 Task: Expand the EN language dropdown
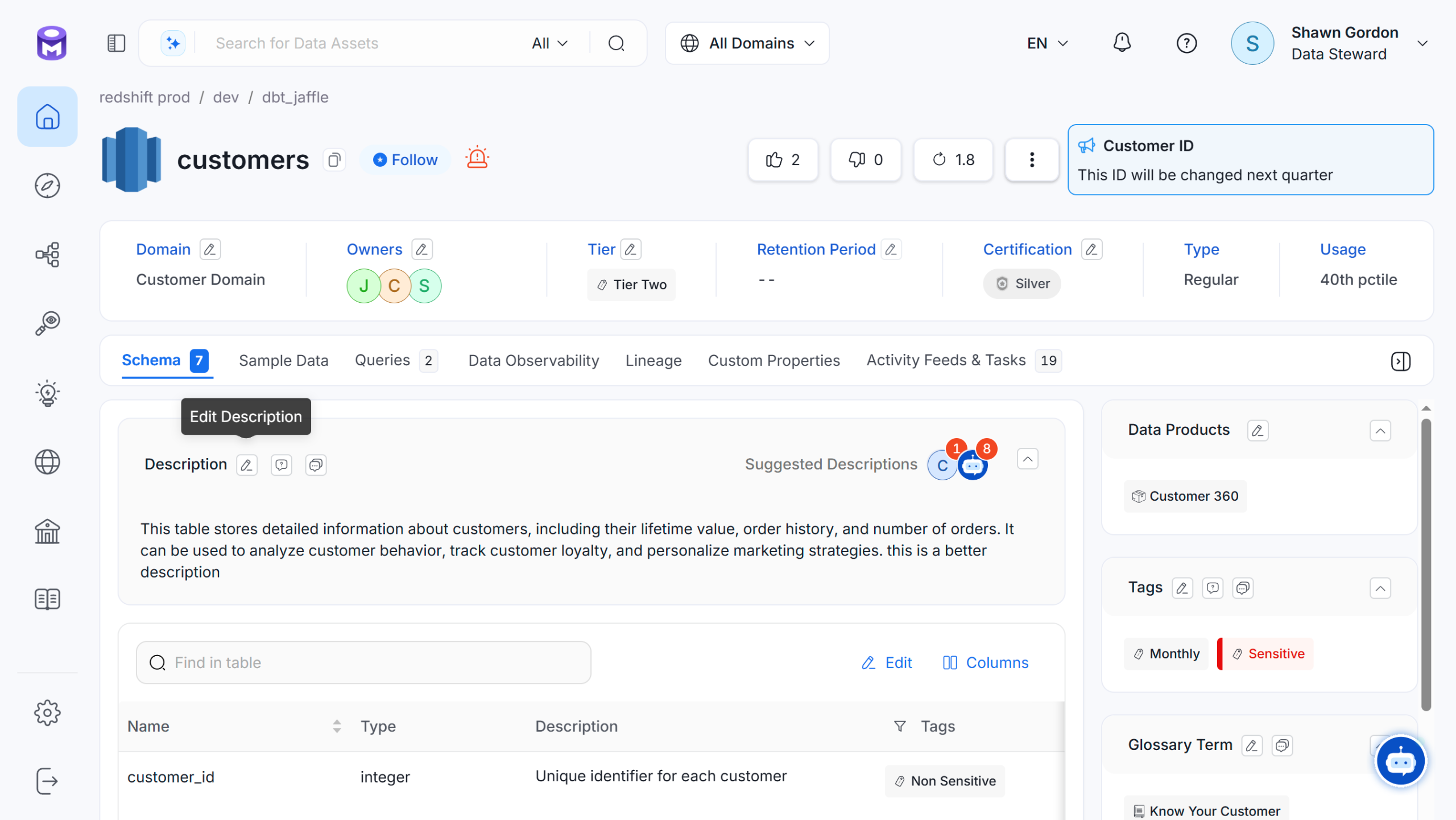click(x=1047, y=43)
